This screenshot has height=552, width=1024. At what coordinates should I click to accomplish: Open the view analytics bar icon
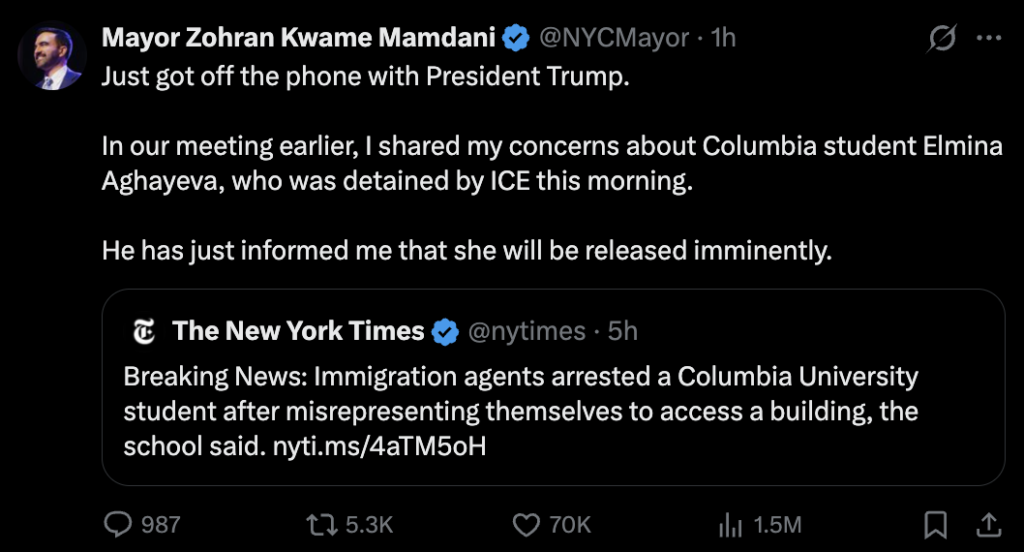[x=731, y=523]
